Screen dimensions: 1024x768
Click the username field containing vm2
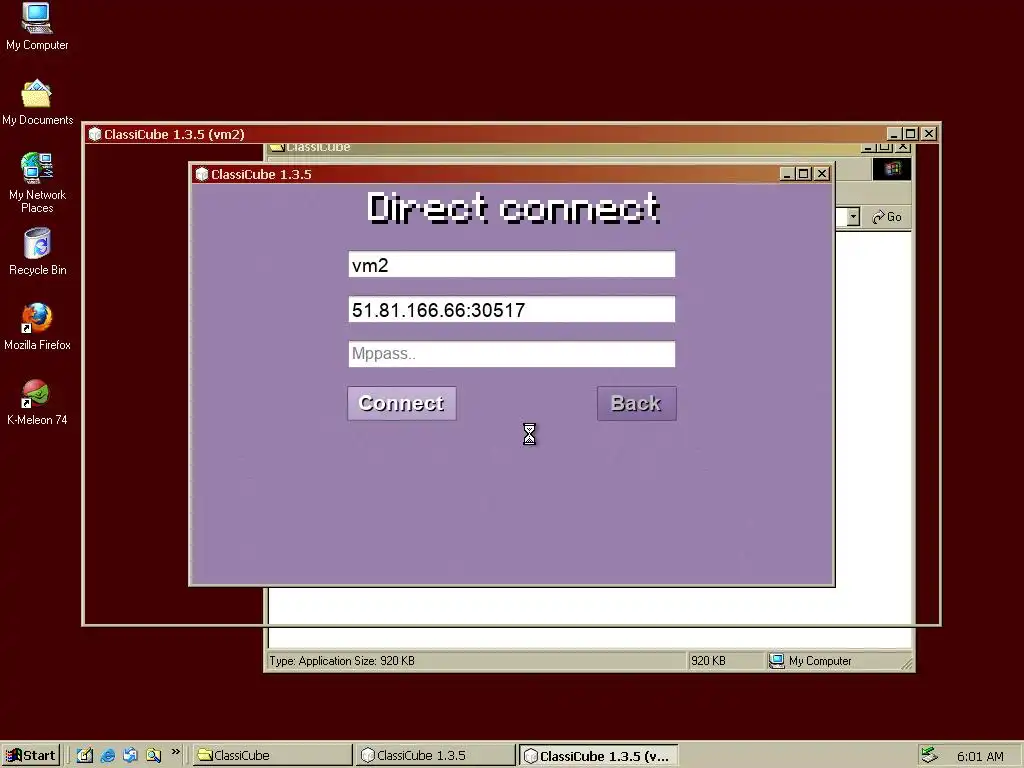coord(511,264)
